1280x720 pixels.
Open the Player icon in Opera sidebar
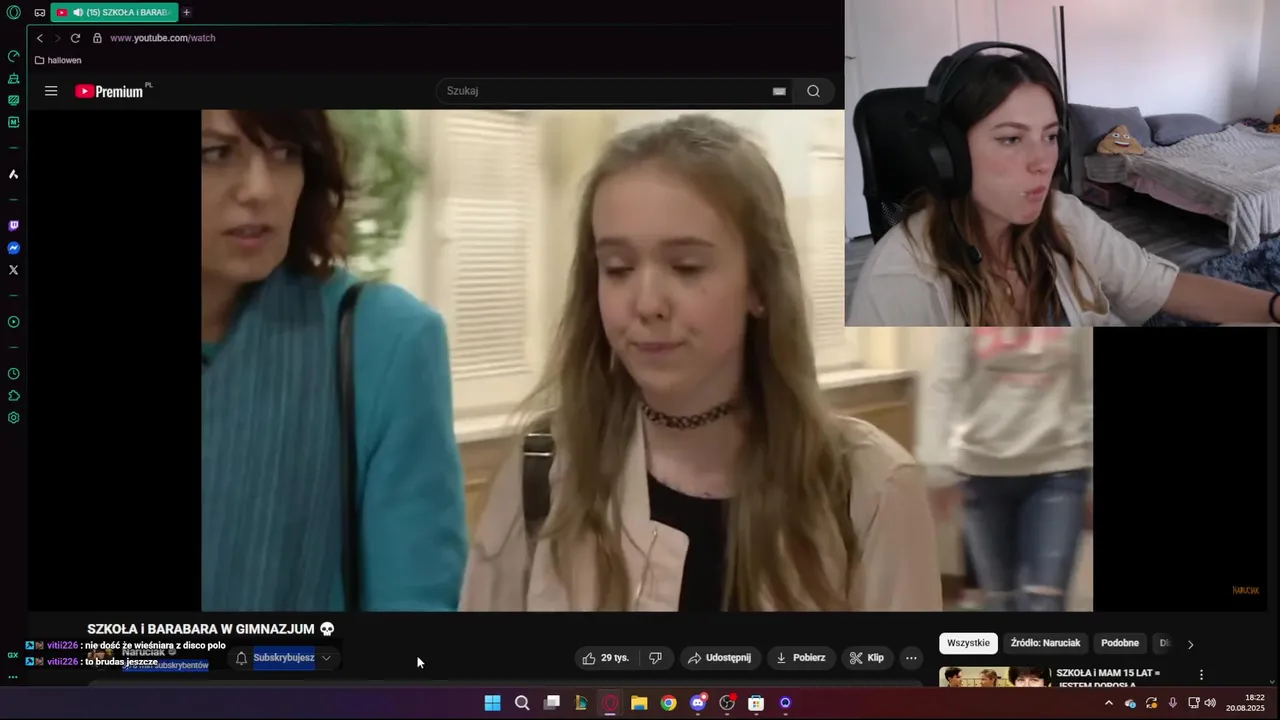click(x=13, y=322)
